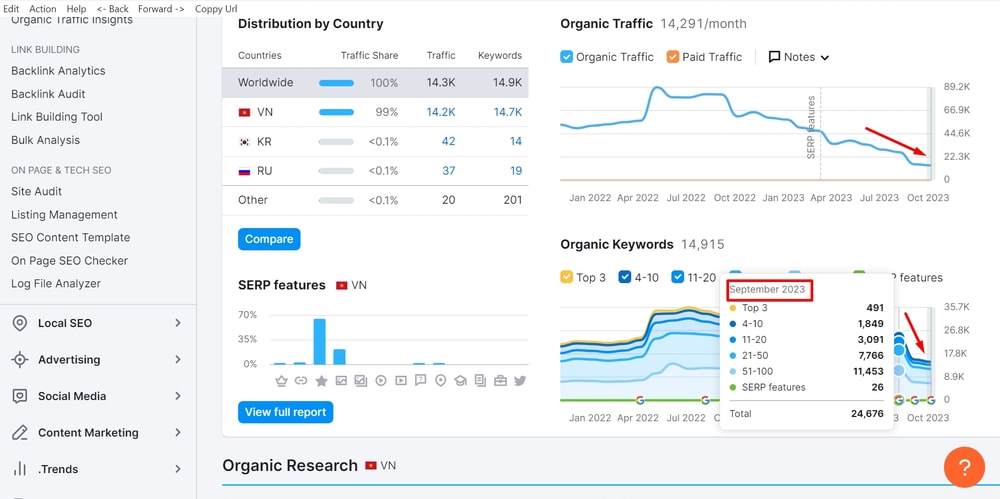
Task: Click the top stories documents icon
Action: tap(480, 381)
